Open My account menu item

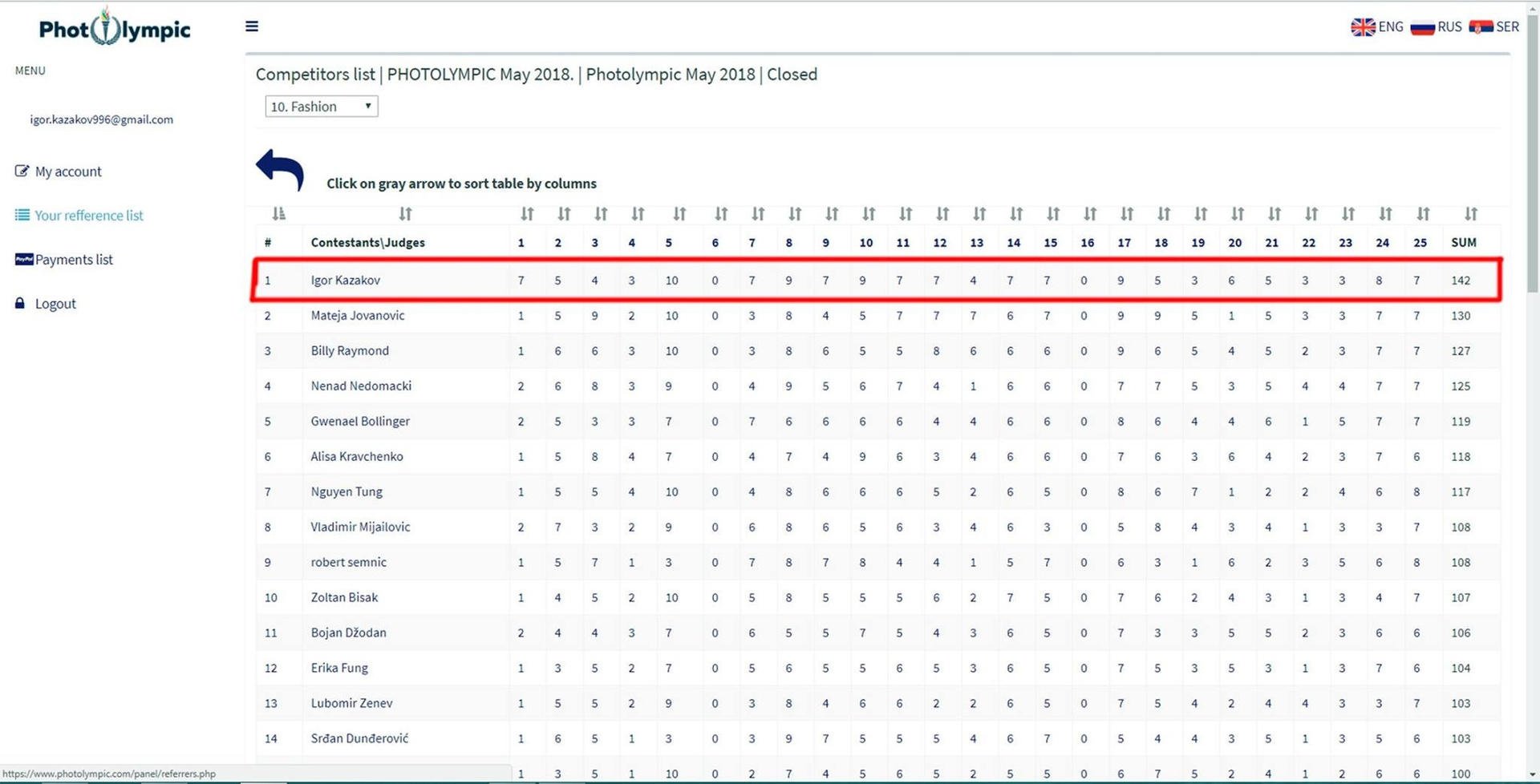(68, 172)
